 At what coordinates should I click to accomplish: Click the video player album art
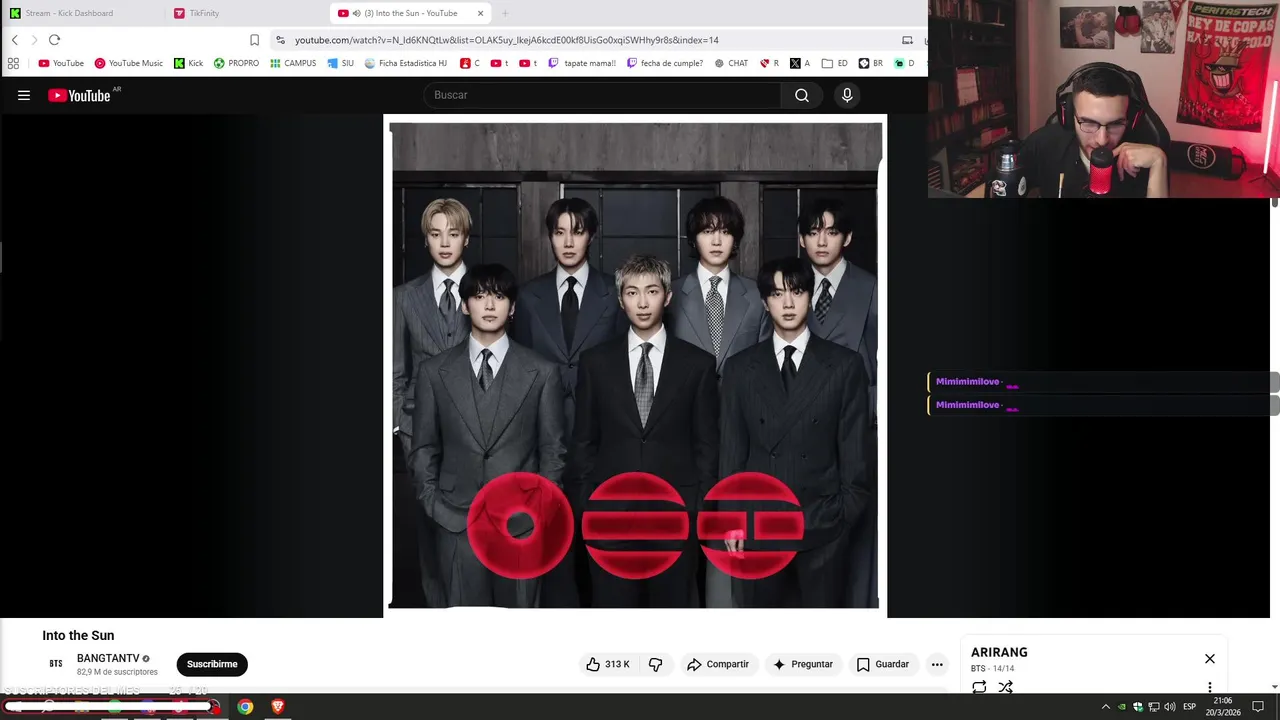click(x=635, y=365)
